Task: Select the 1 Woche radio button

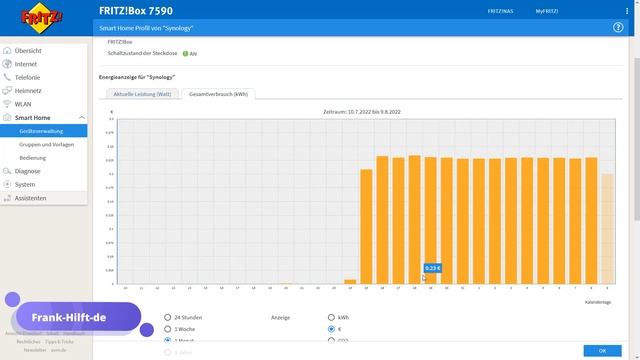Action: (x=167, y=329)
